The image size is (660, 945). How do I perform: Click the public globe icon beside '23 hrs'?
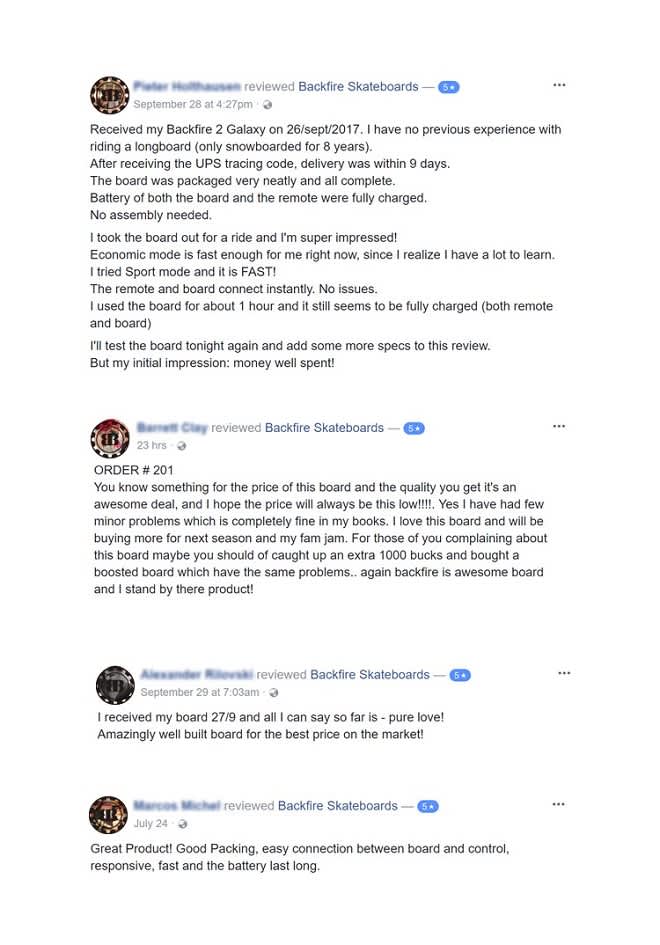(x=181, y=445)
